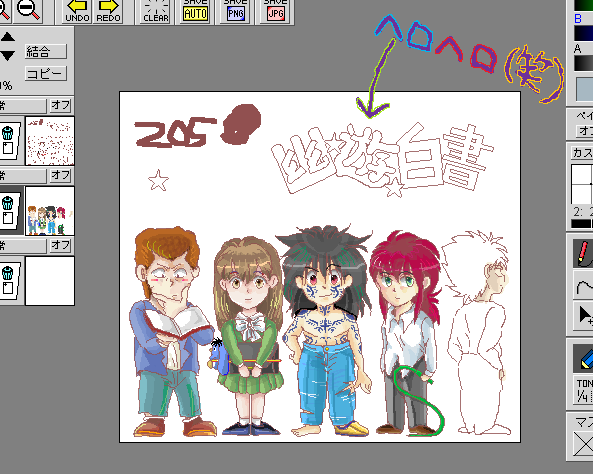Click the drawing canvas with the characters
The image size is (593, 474).
point(320,267)
